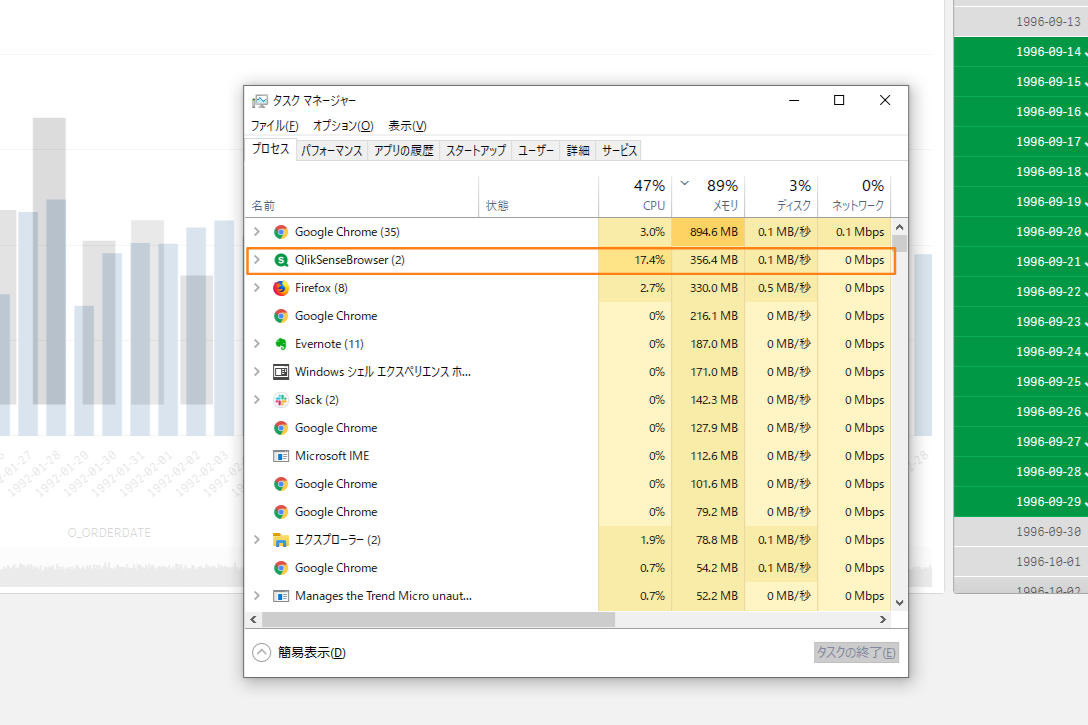
Task: Click the vertical scrollbar down arrow
Action: [899, 603]
